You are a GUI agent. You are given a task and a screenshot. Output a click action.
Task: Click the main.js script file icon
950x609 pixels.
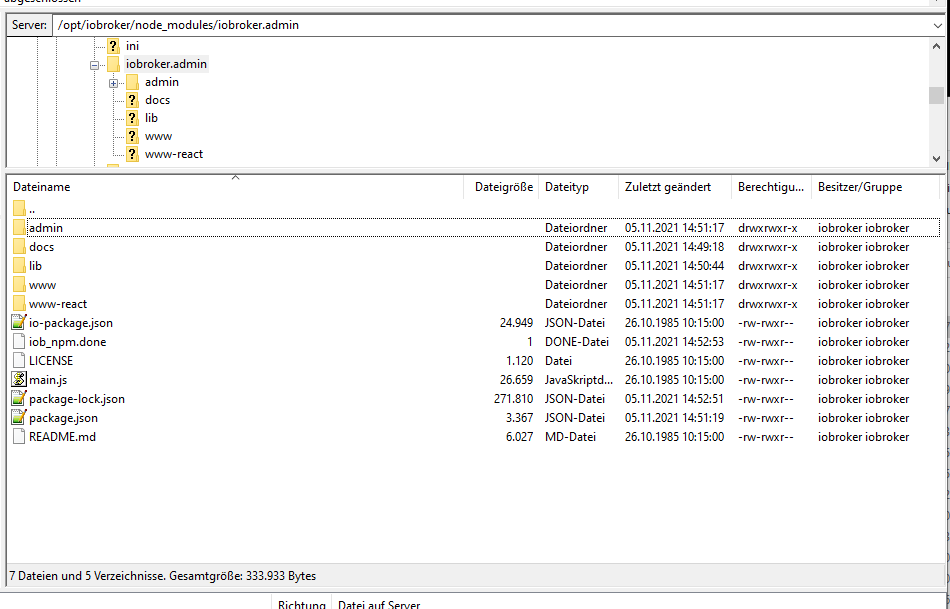tap(19, 379)
